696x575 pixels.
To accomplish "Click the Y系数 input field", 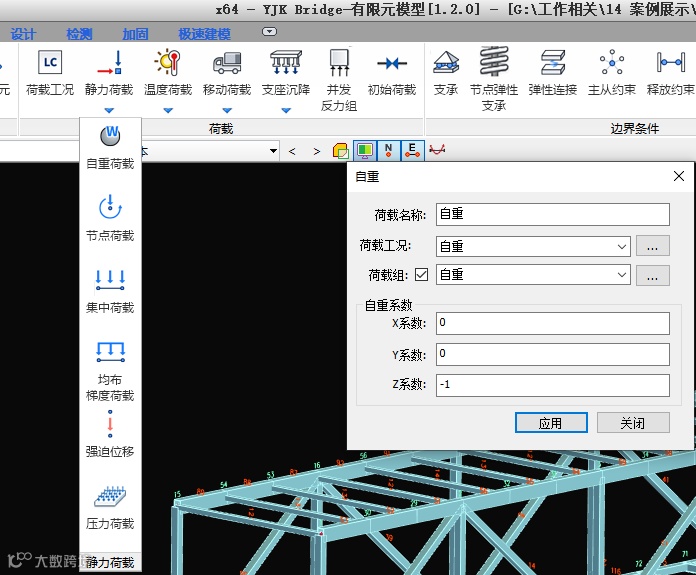I will (553, 354).
